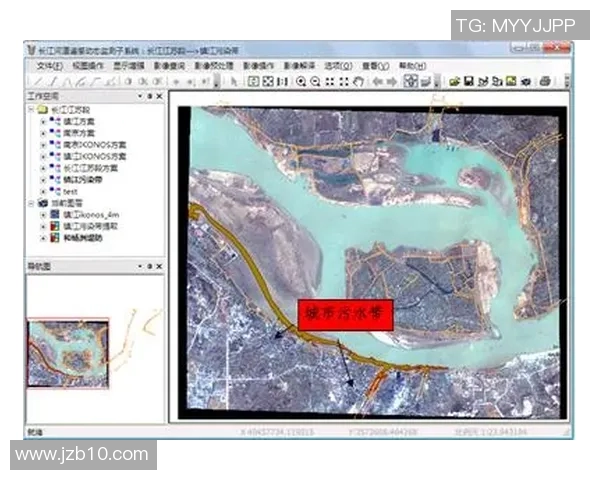Click the X coordinate in status bar
600x480 pixels.
277,432
